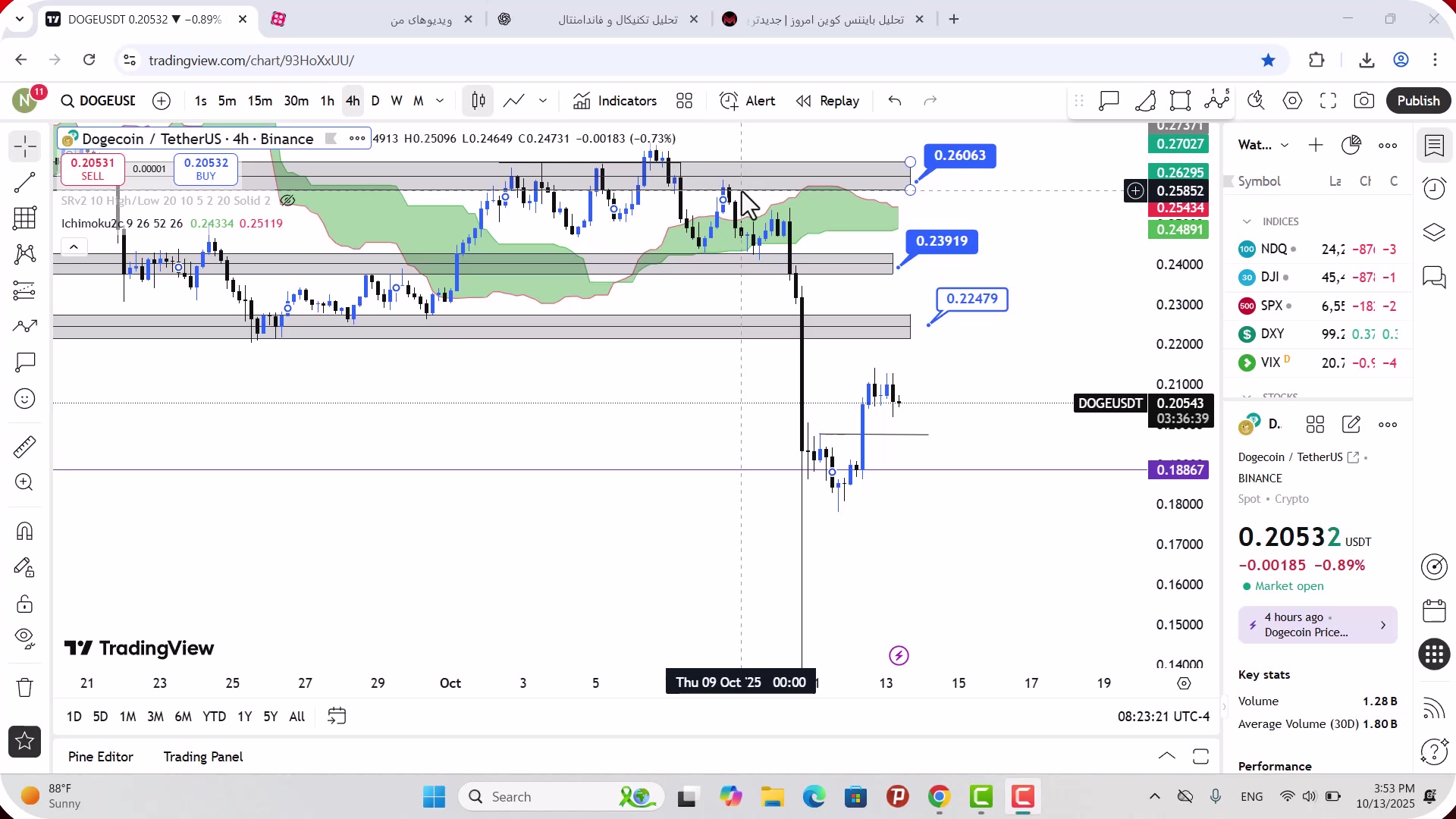Image resolution: width=1456 pixels, height=819 pixels.
Task: Open the Dogecoin Price news card
Action: tap(1317, 625)
